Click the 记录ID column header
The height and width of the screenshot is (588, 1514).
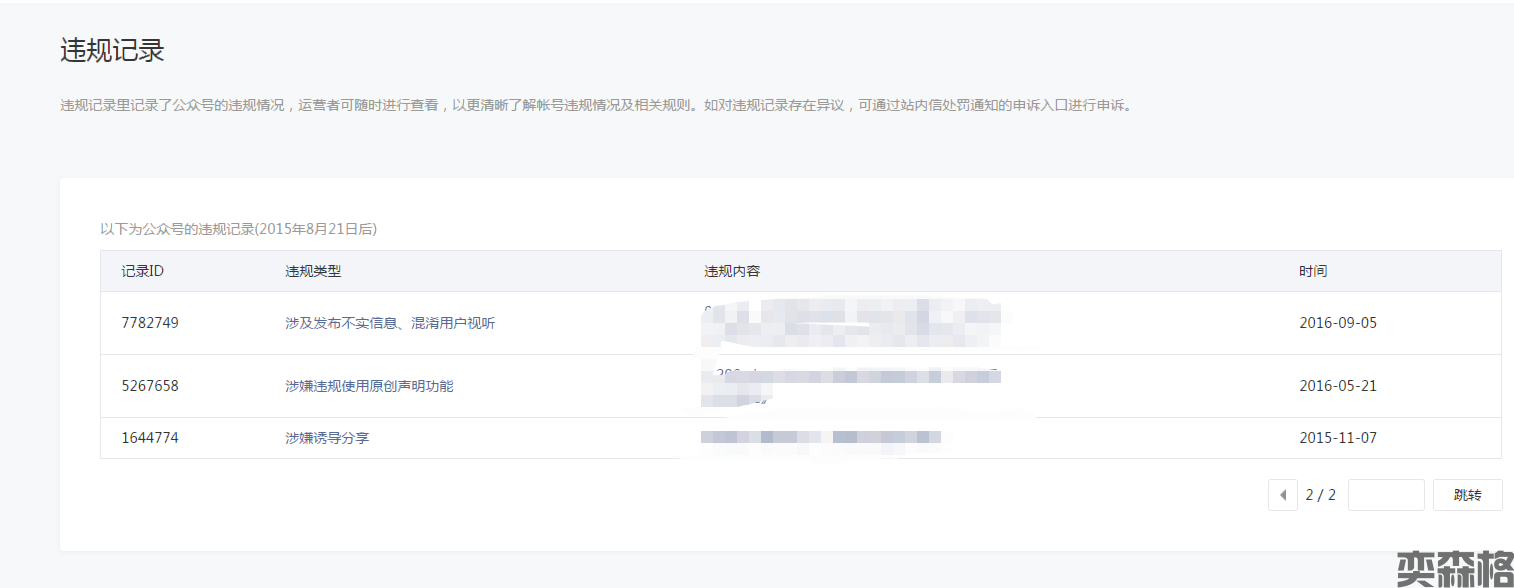click(x=143, y=271)
